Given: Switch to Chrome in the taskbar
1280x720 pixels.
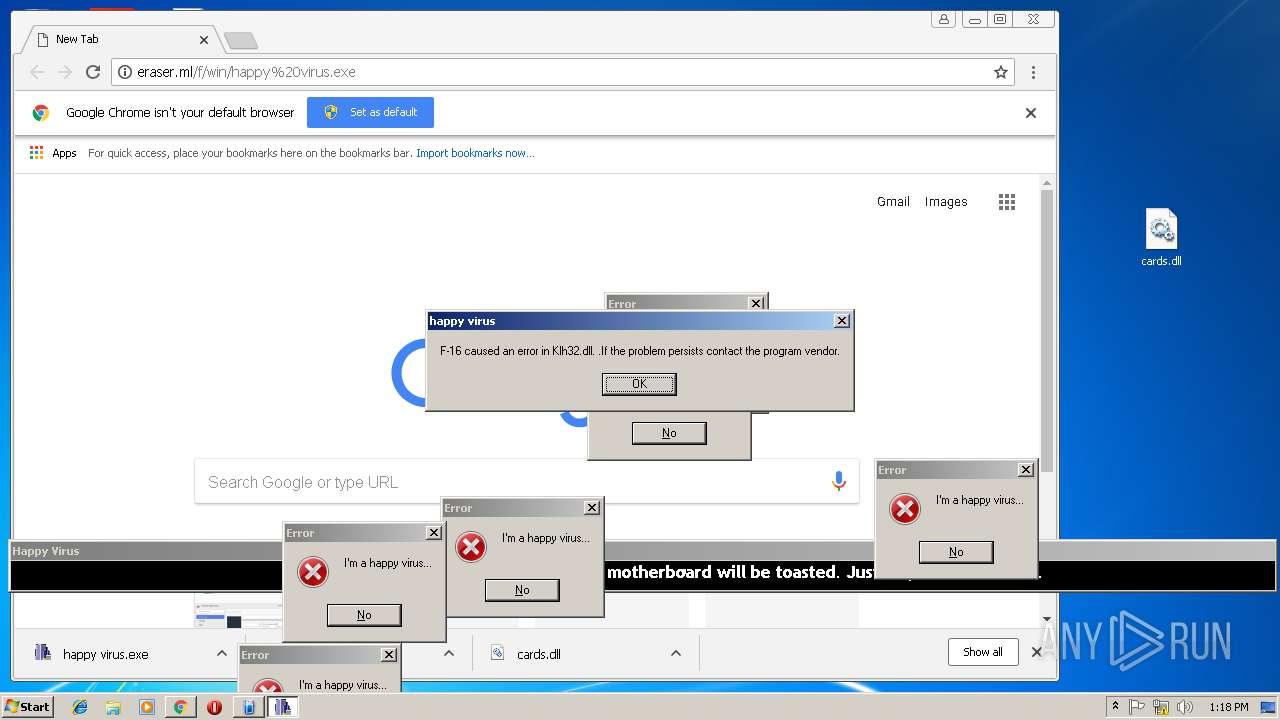Looking at the screenshot, I should pos(180,707).
